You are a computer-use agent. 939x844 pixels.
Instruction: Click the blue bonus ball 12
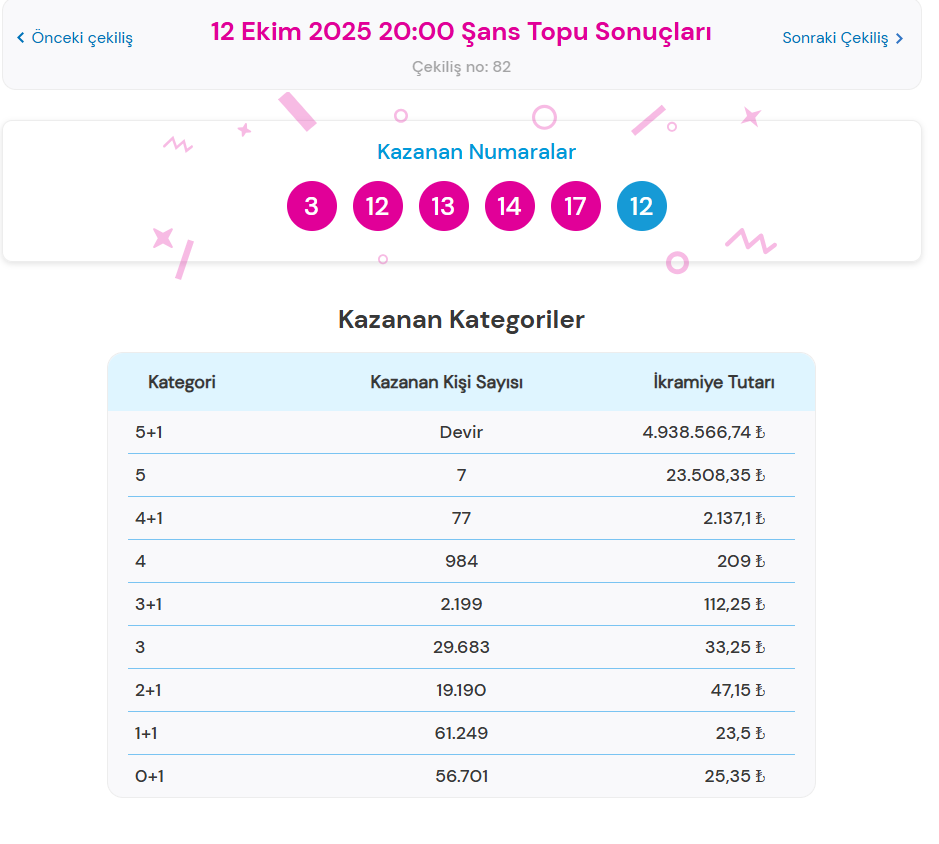[x=641, y=205]
